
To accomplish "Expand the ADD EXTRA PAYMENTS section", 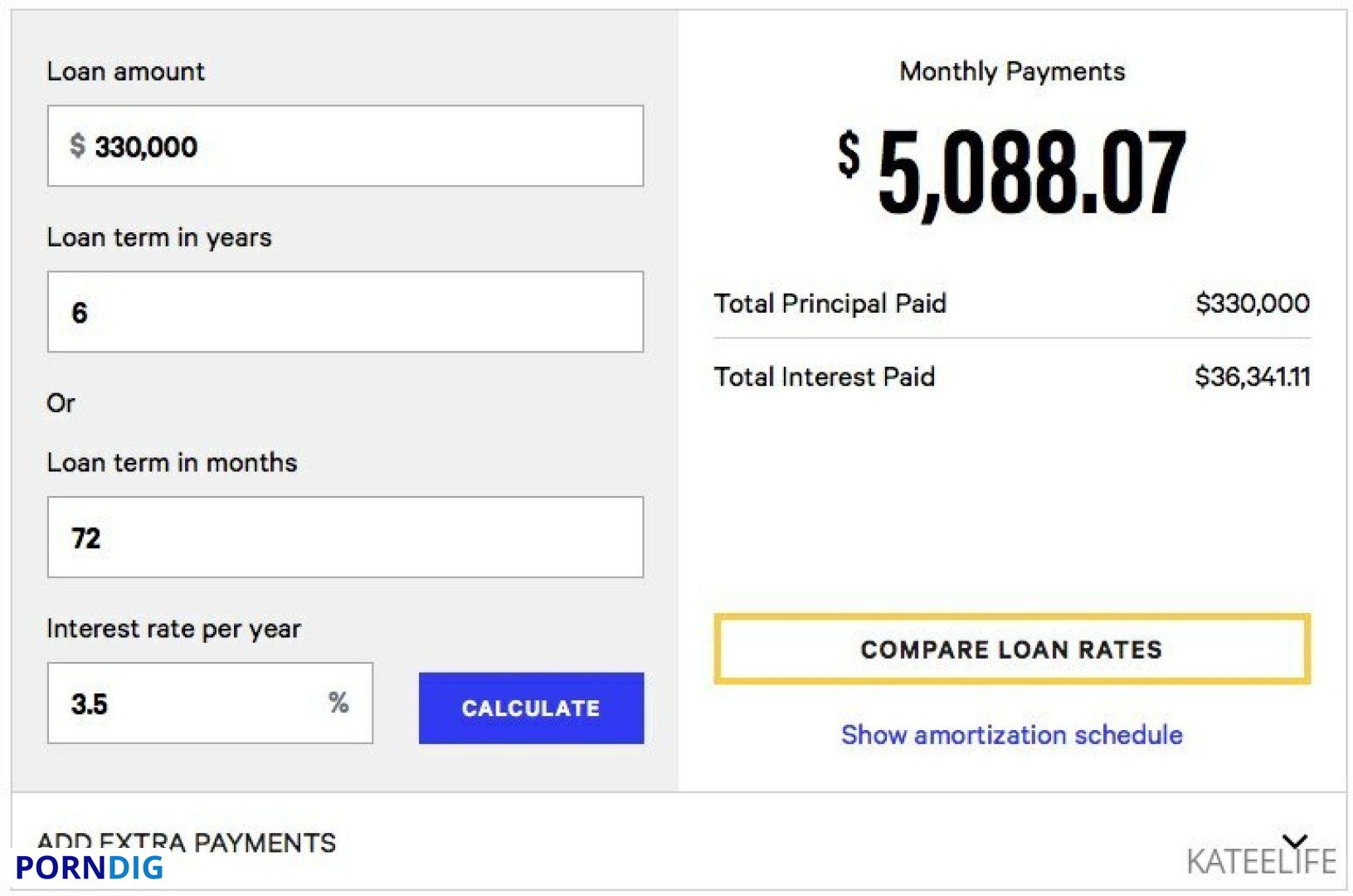I will coord(679,842).
